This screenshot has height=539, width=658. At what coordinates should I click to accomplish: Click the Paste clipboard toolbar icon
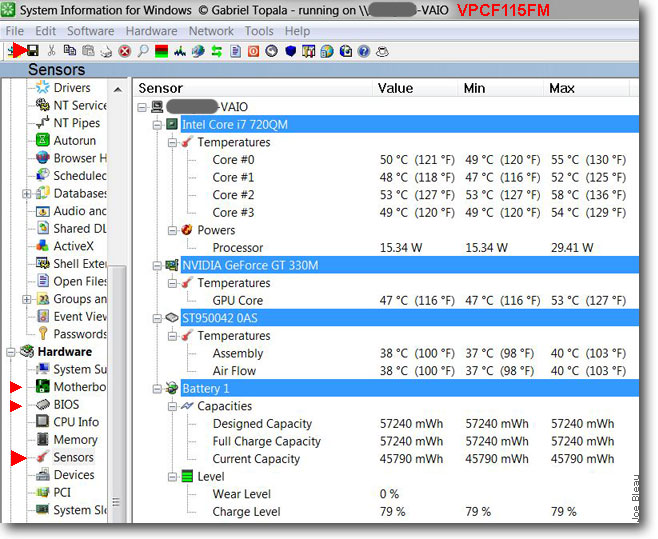[x=88, y=51]
